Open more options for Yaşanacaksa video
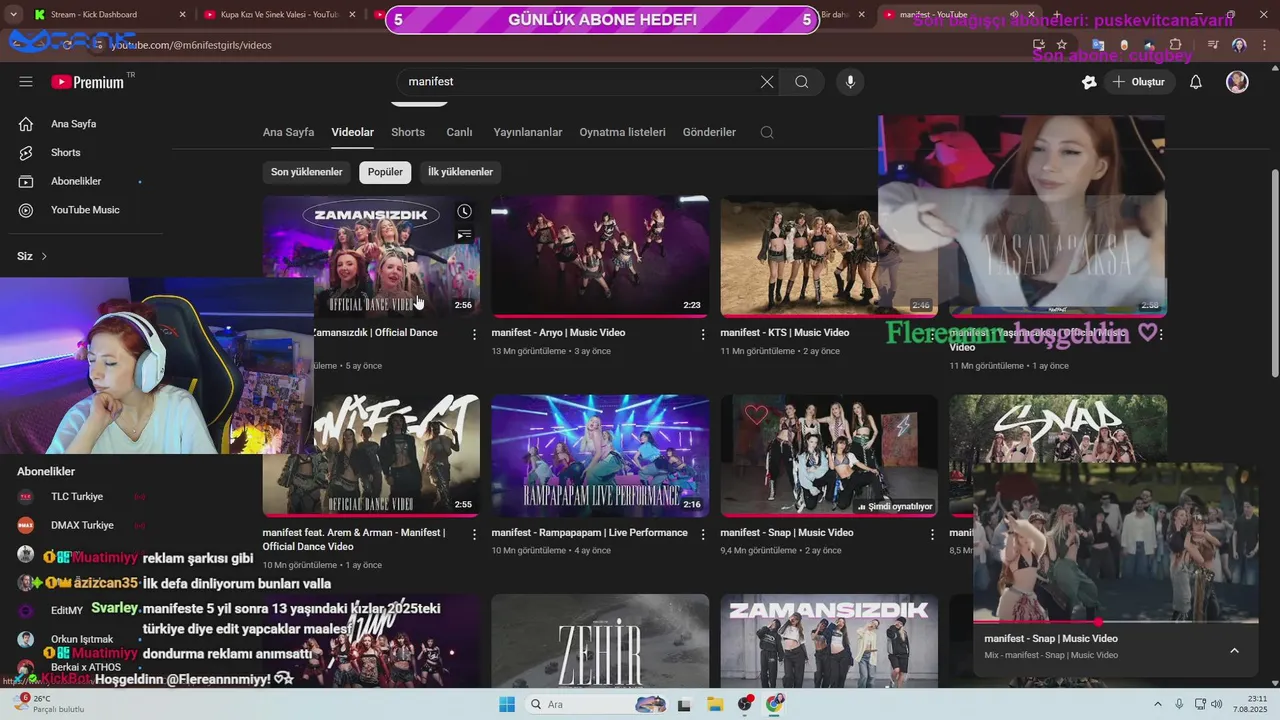Viewport: 1280px width, 720px height. pyautogui.click(x=1161, y=334)
